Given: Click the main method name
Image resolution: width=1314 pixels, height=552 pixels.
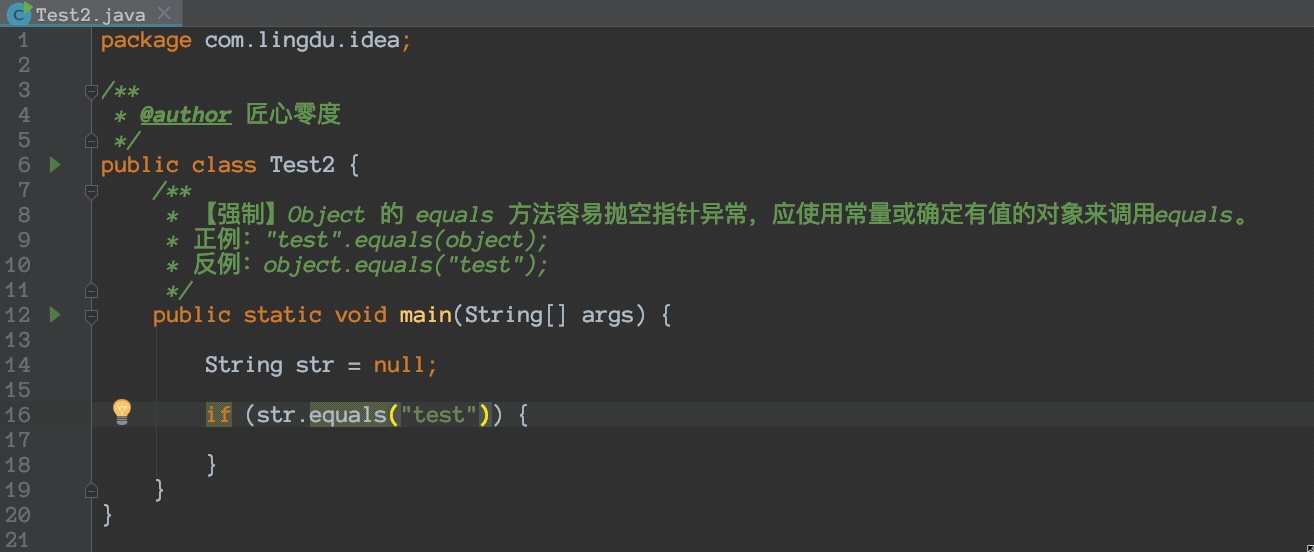Looking at the screenshot, I should tap(425, 315).
